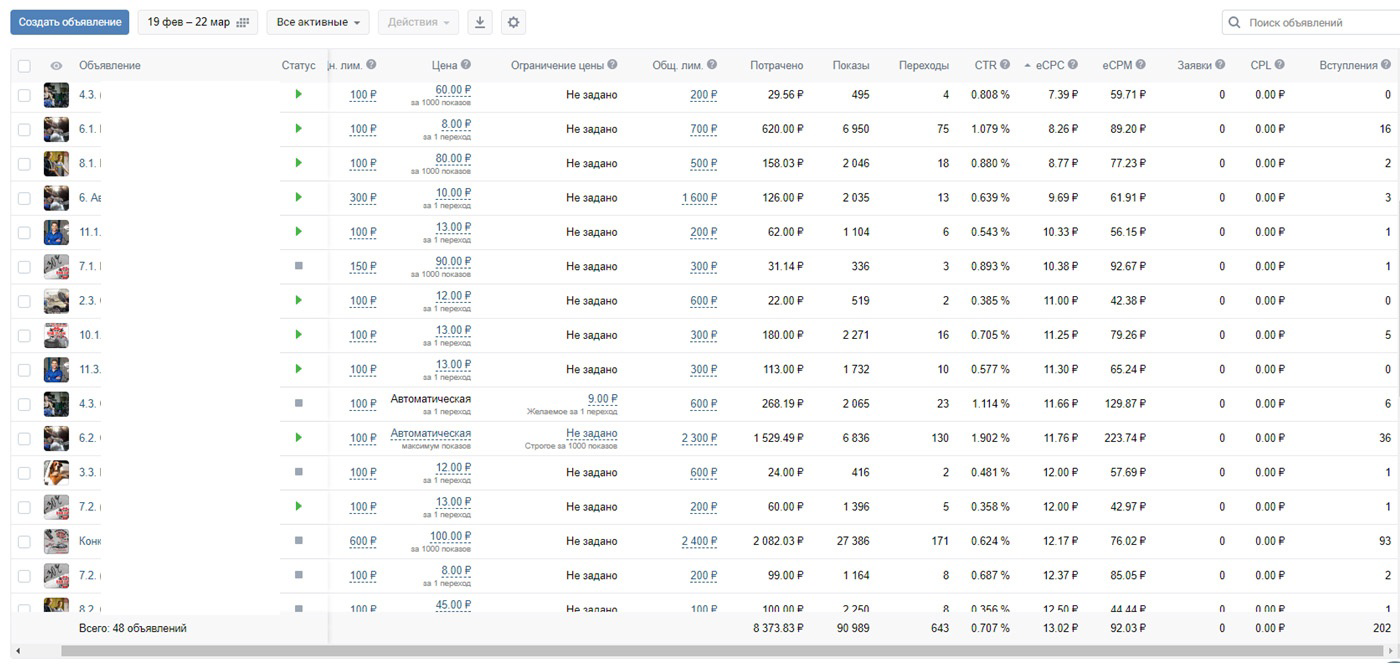Open calendar grid icon in date range
The width and height of the screenshot is (1400, 665).
pyautogui.click(x=243, y=22)
